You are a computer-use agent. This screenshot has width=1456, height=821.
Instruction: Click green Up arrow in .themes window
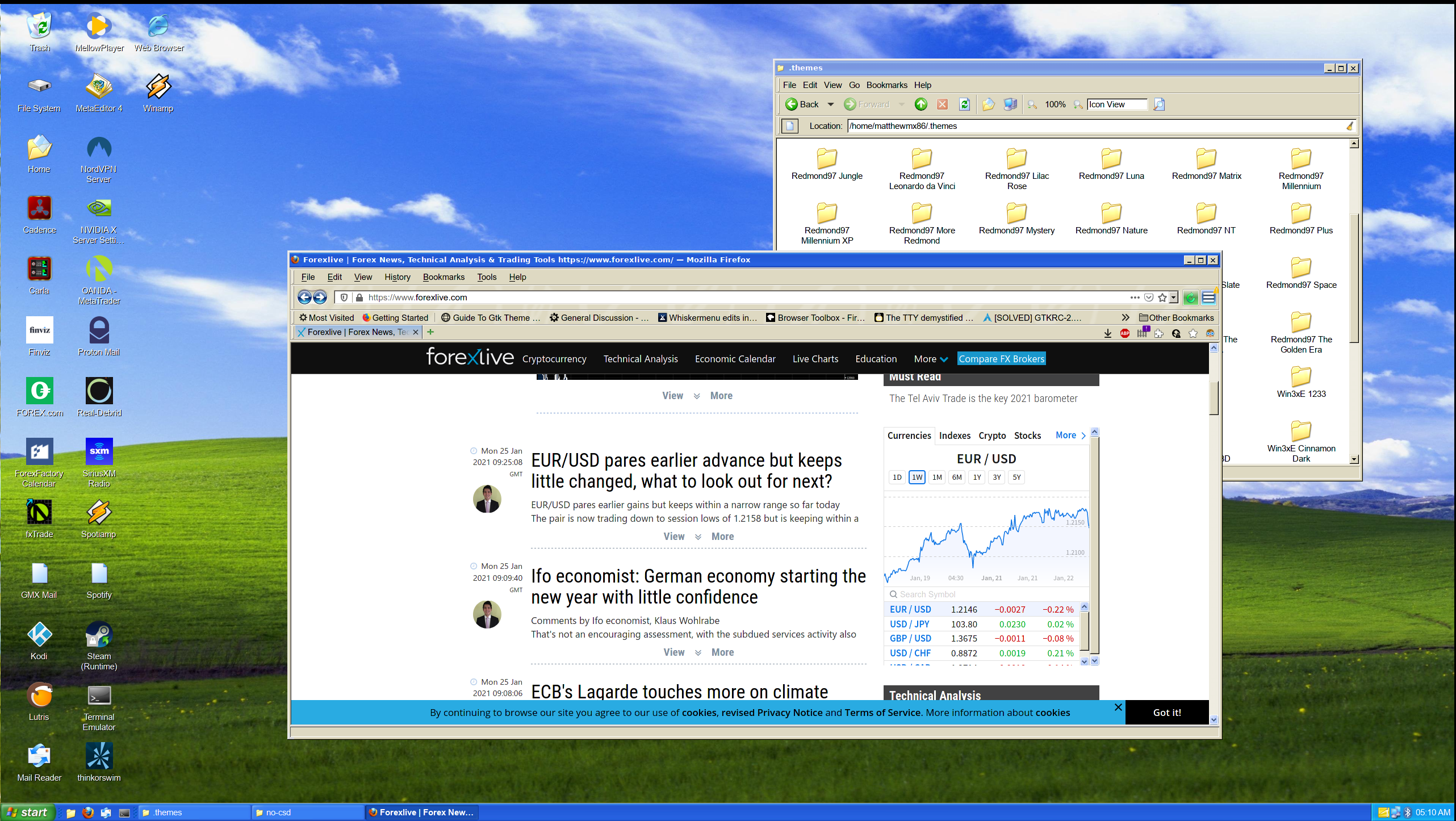click(x=921, y=104)
